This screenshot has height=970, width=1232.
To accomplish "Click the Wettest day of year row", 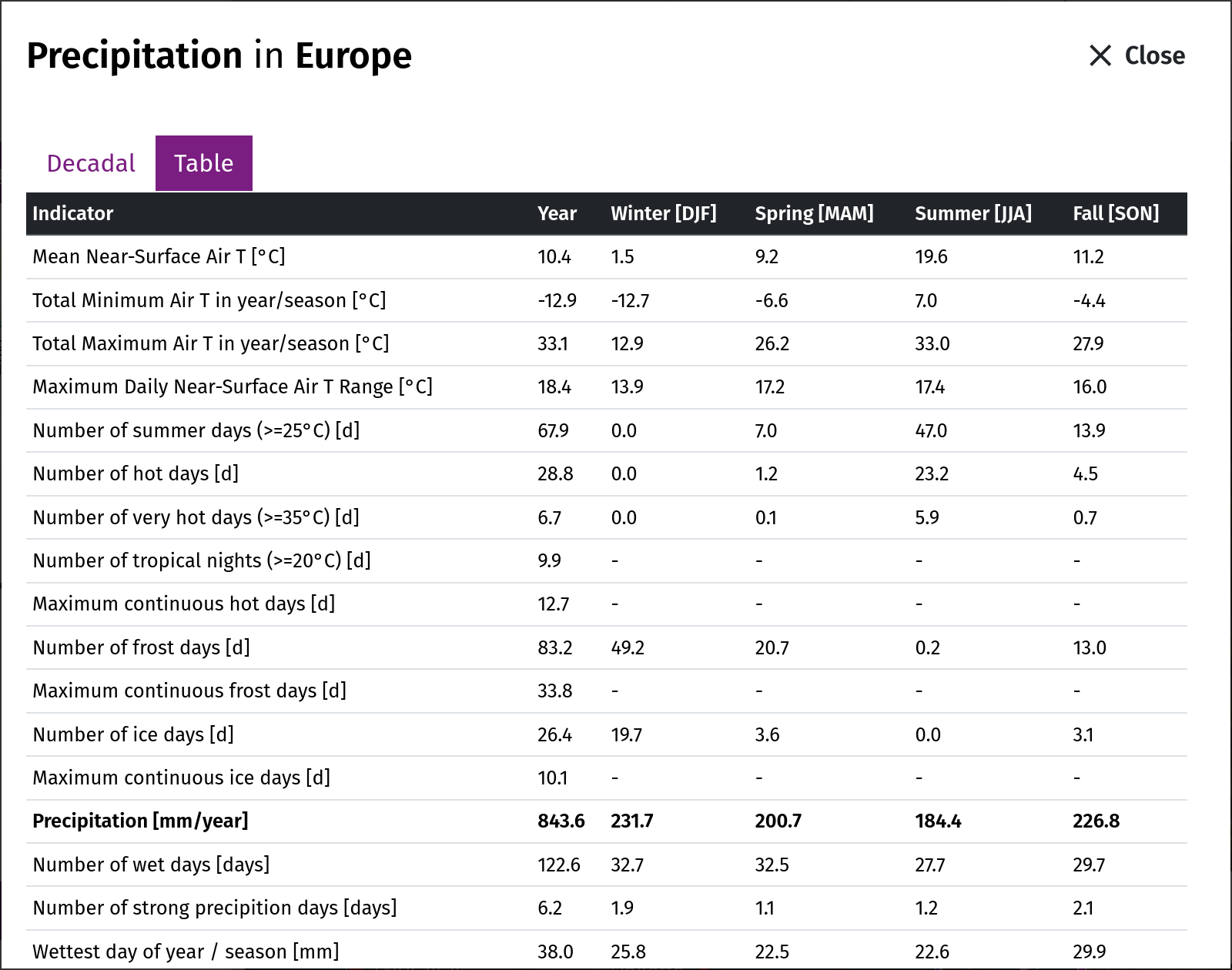I will pos(607,950).
